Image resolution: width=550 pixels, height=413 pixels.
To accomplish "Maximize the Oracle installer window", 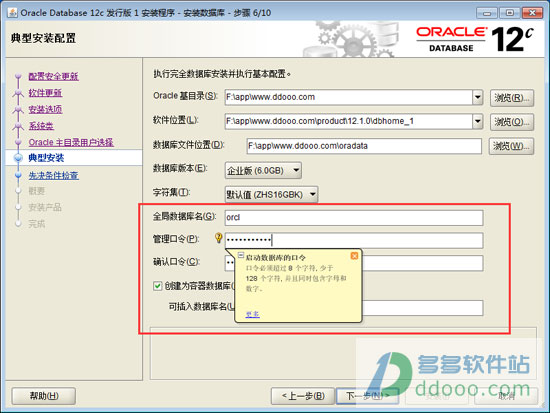I will click(x=510, y=13).
